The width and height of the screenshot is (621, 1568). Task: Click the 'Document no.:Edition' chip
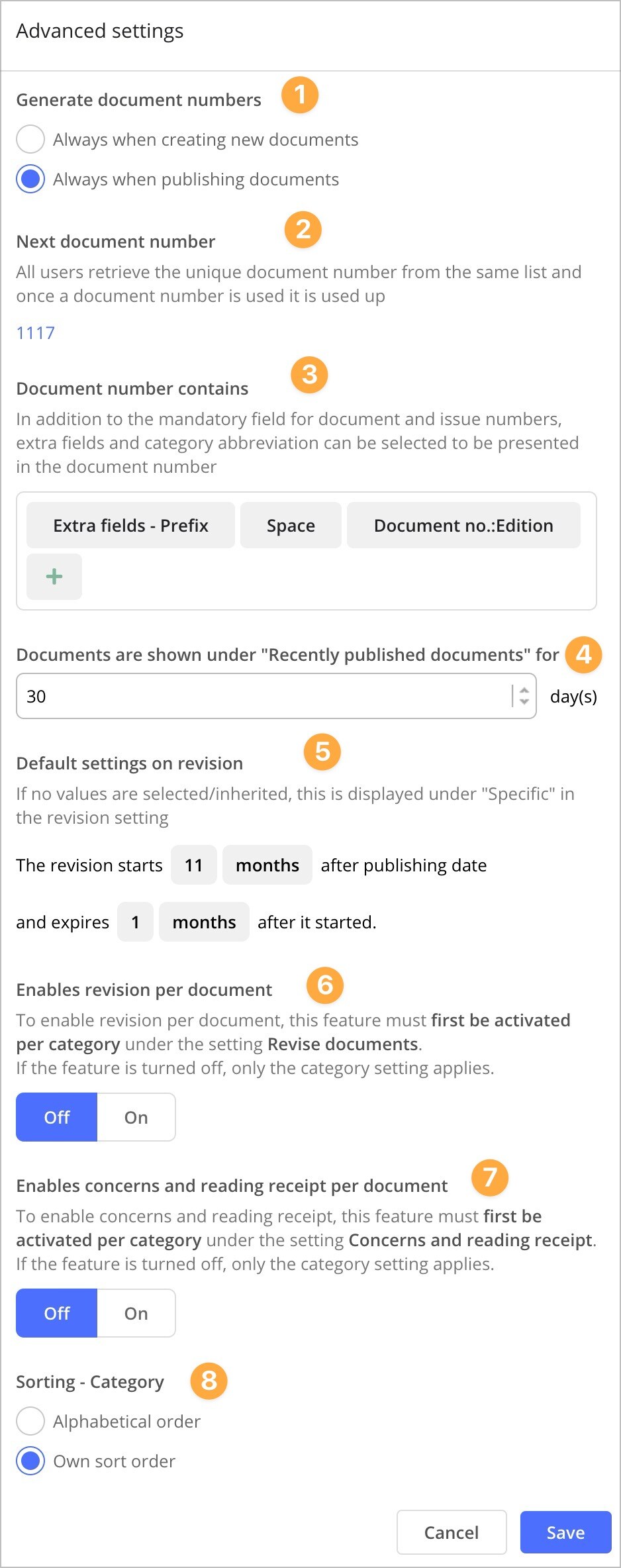463,525
